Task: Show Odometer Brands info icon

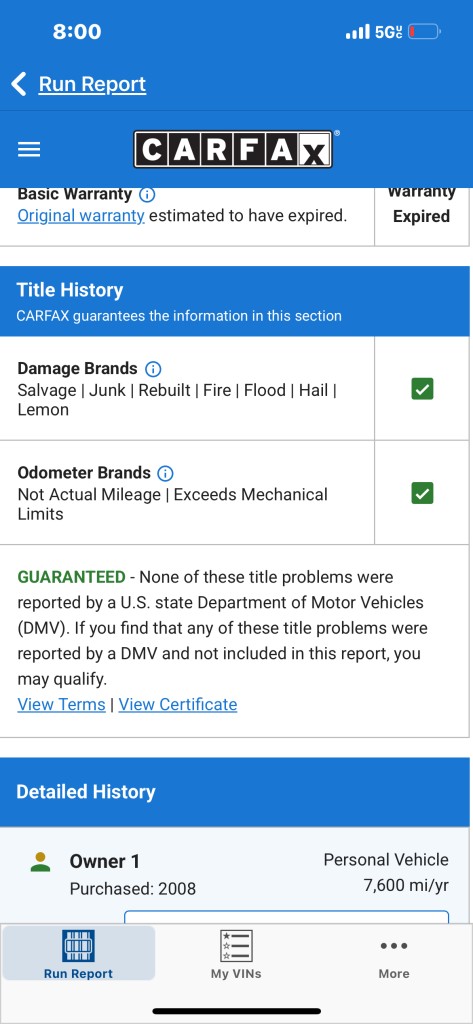Action: 166,473
